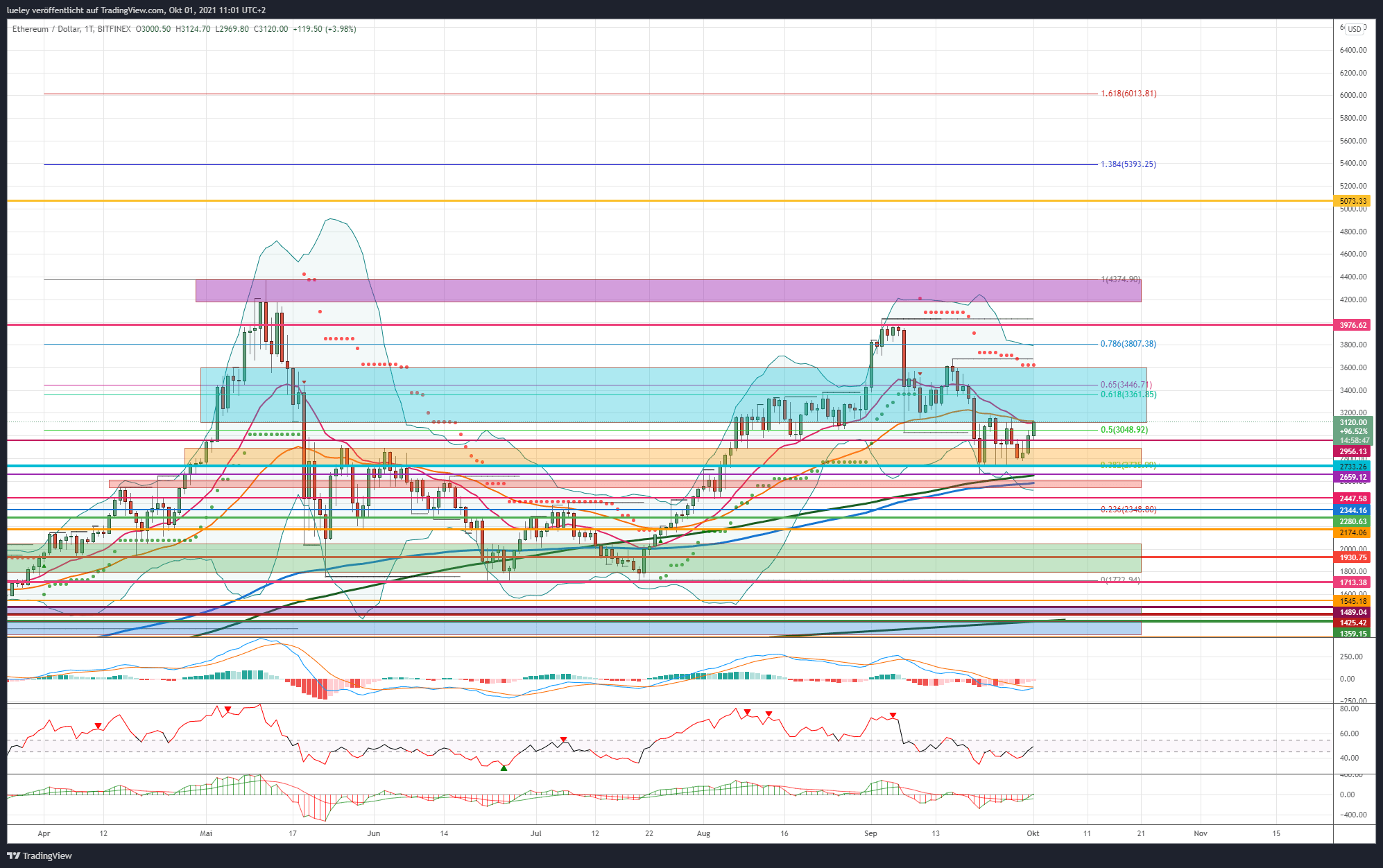Click the Ethereum / Dollar symbol title
The image size is (1383, 868).
click(46, 29)
